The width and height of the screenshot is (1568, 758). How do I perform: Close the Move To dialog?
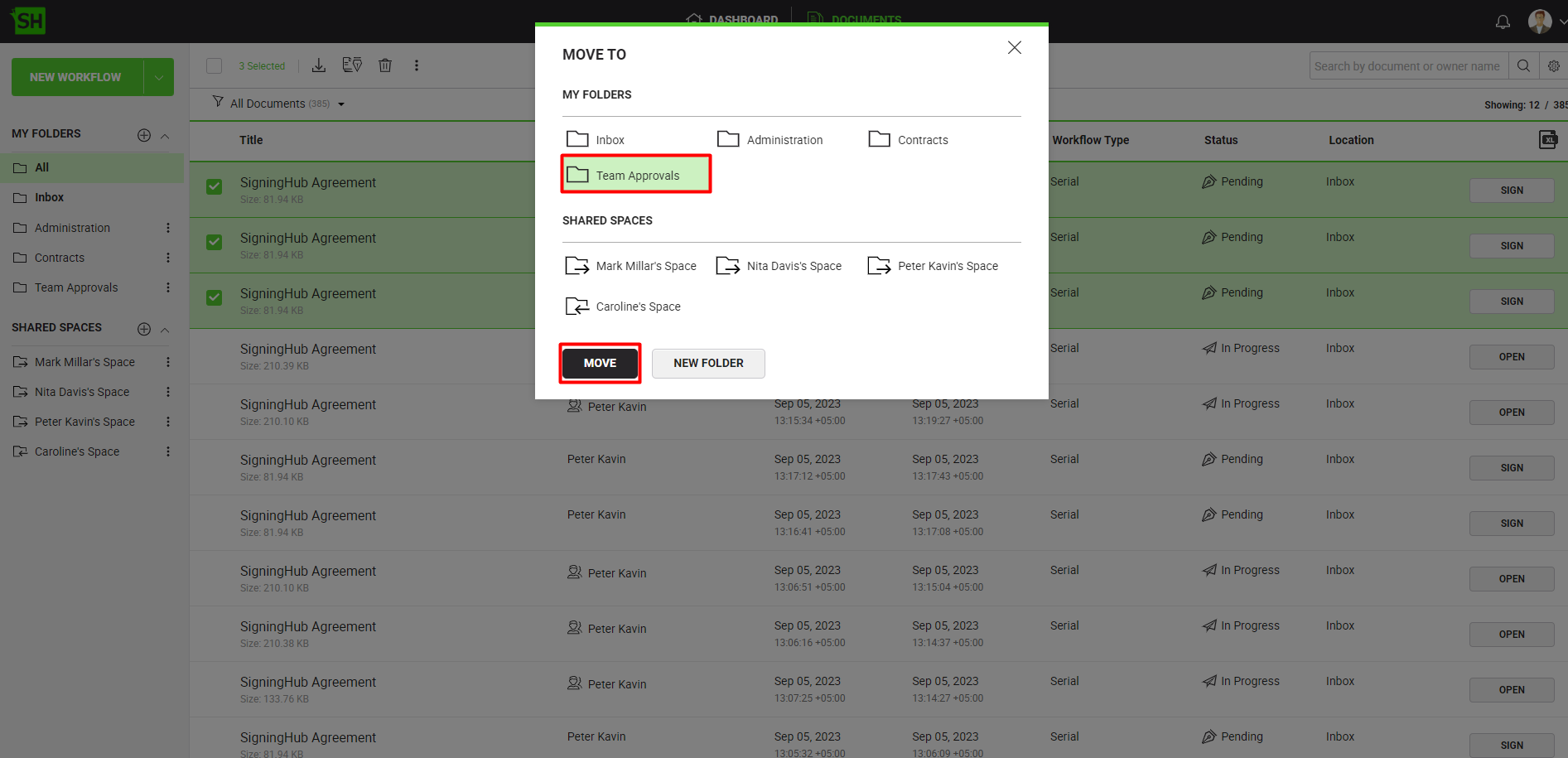(x=1014, y=48)
